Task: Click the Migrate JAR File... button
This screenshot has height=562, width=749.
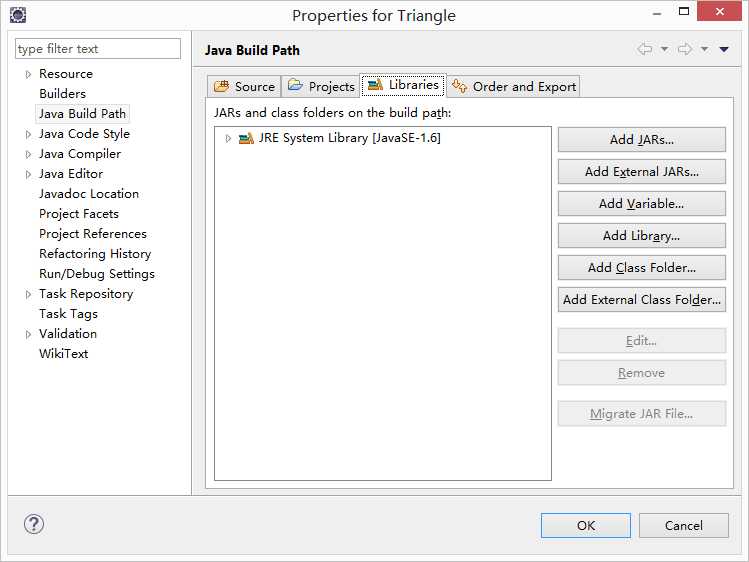Action: click(642, 414)
